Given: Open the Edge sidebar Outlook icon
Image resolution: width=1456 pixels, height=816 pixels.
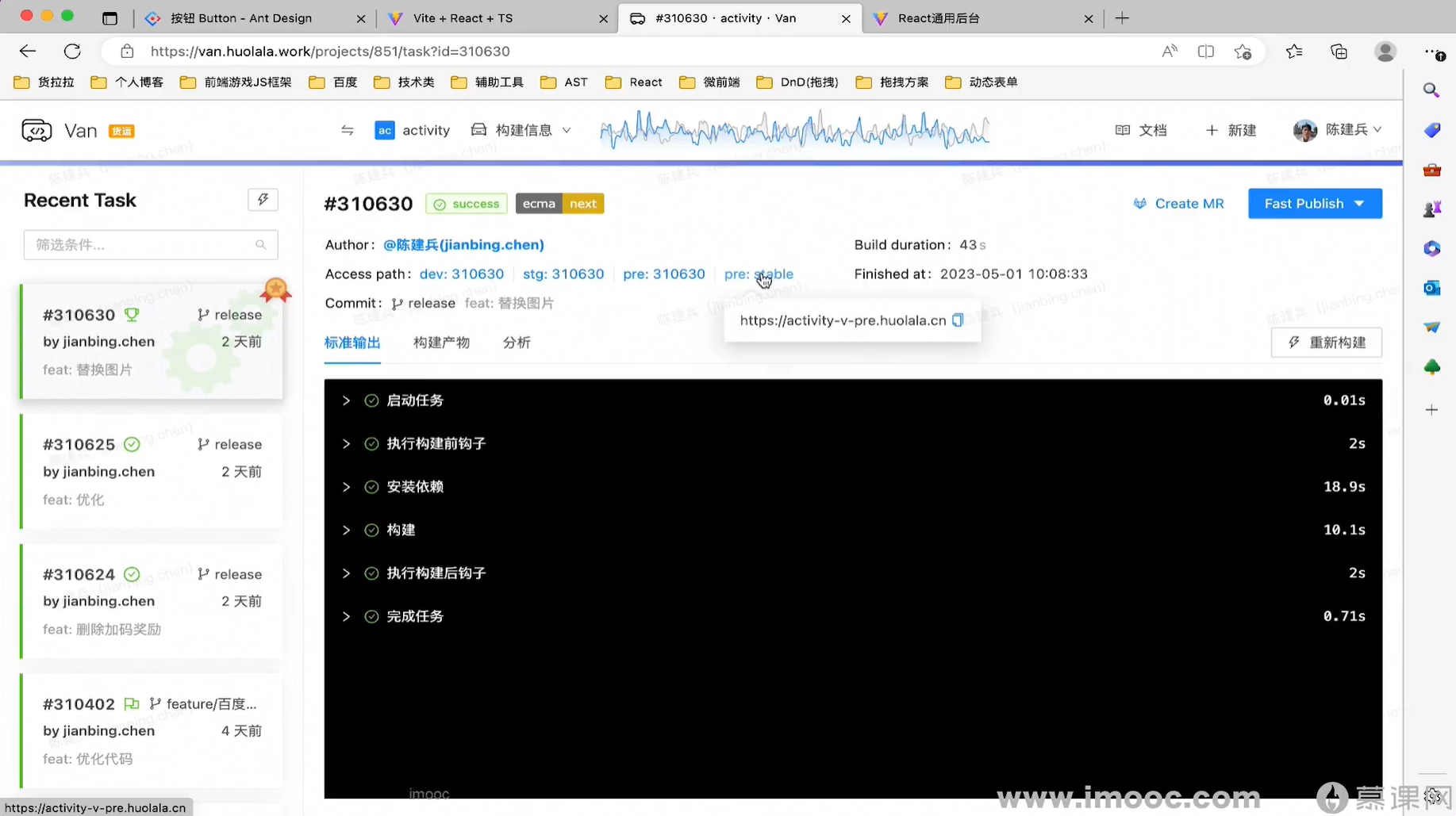Looking at the screenshot, I should click(x=1431, y=288).
